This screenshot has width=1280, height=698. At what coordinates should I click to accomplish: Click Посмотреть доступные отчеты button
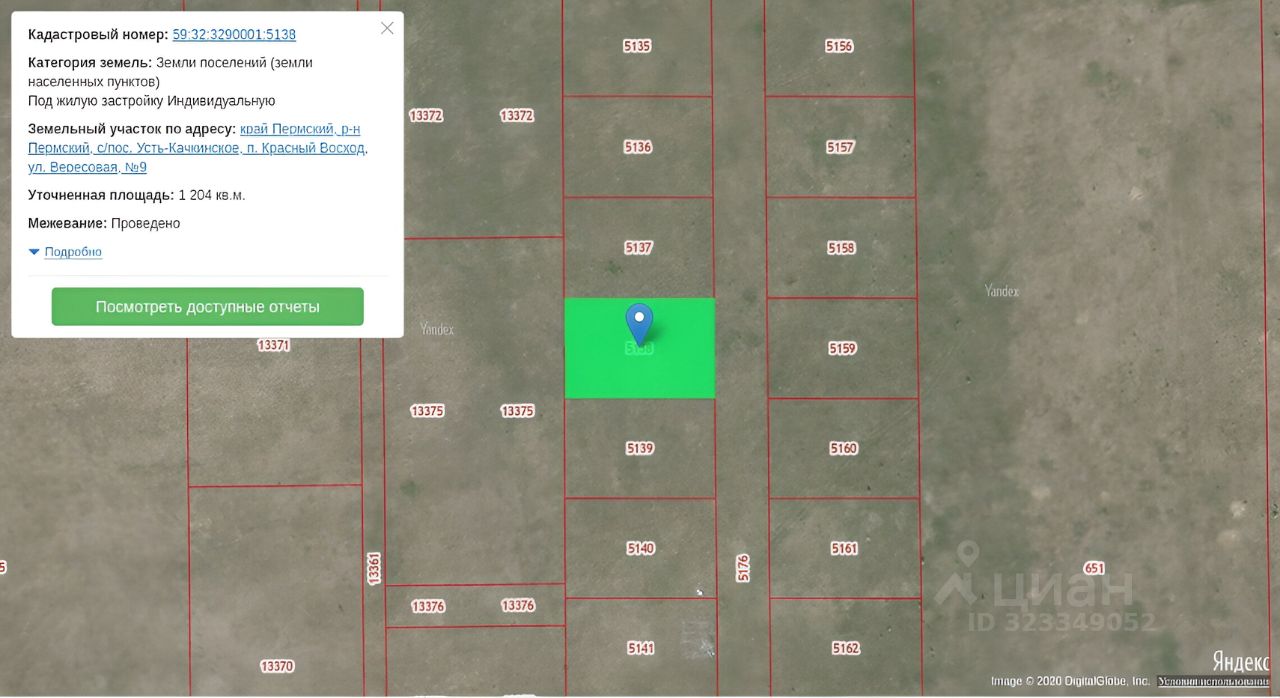207,307
